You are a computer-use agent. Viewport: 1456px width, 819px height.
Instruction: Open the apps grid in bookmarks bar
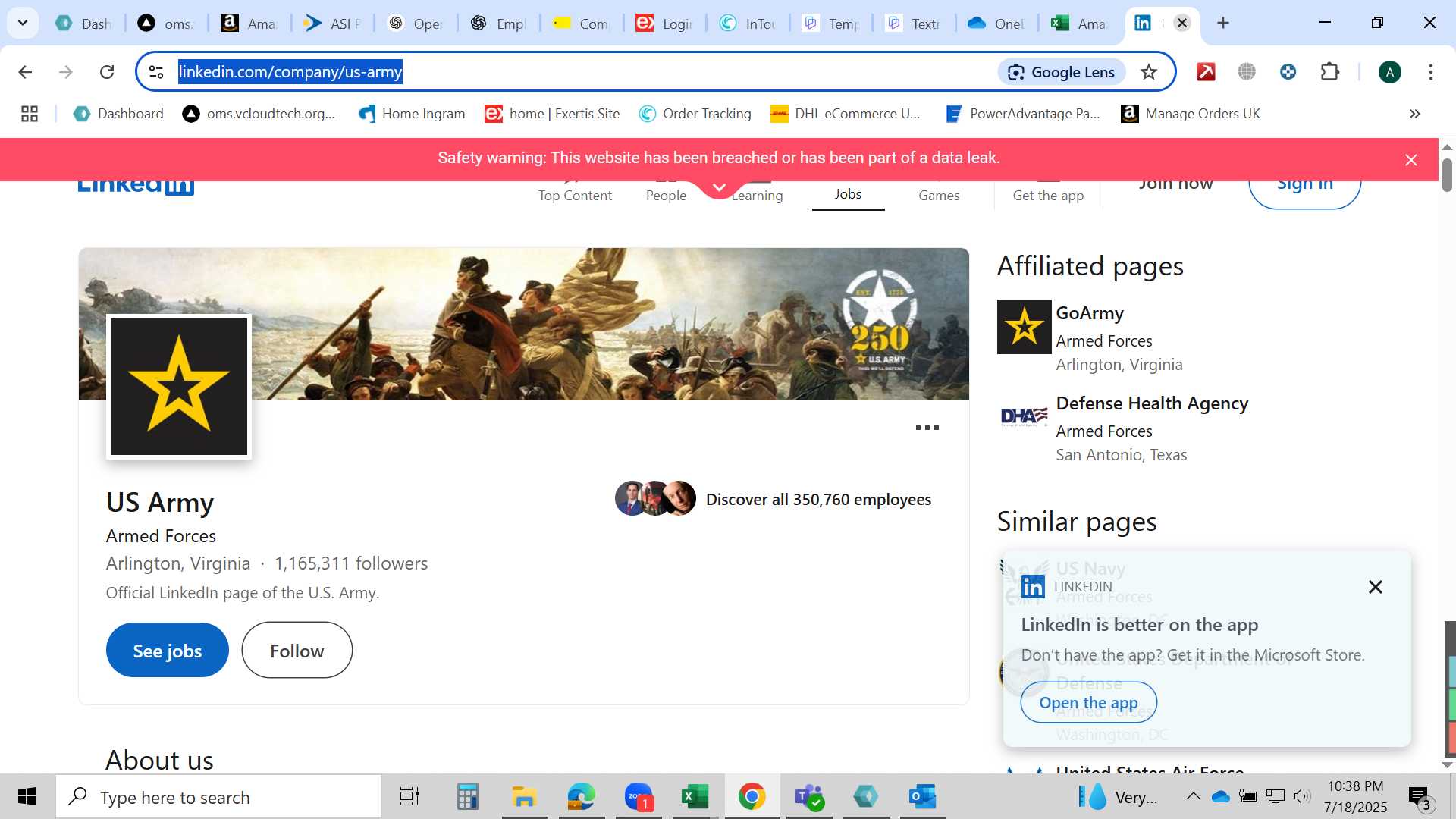click(x=30, y=114)
